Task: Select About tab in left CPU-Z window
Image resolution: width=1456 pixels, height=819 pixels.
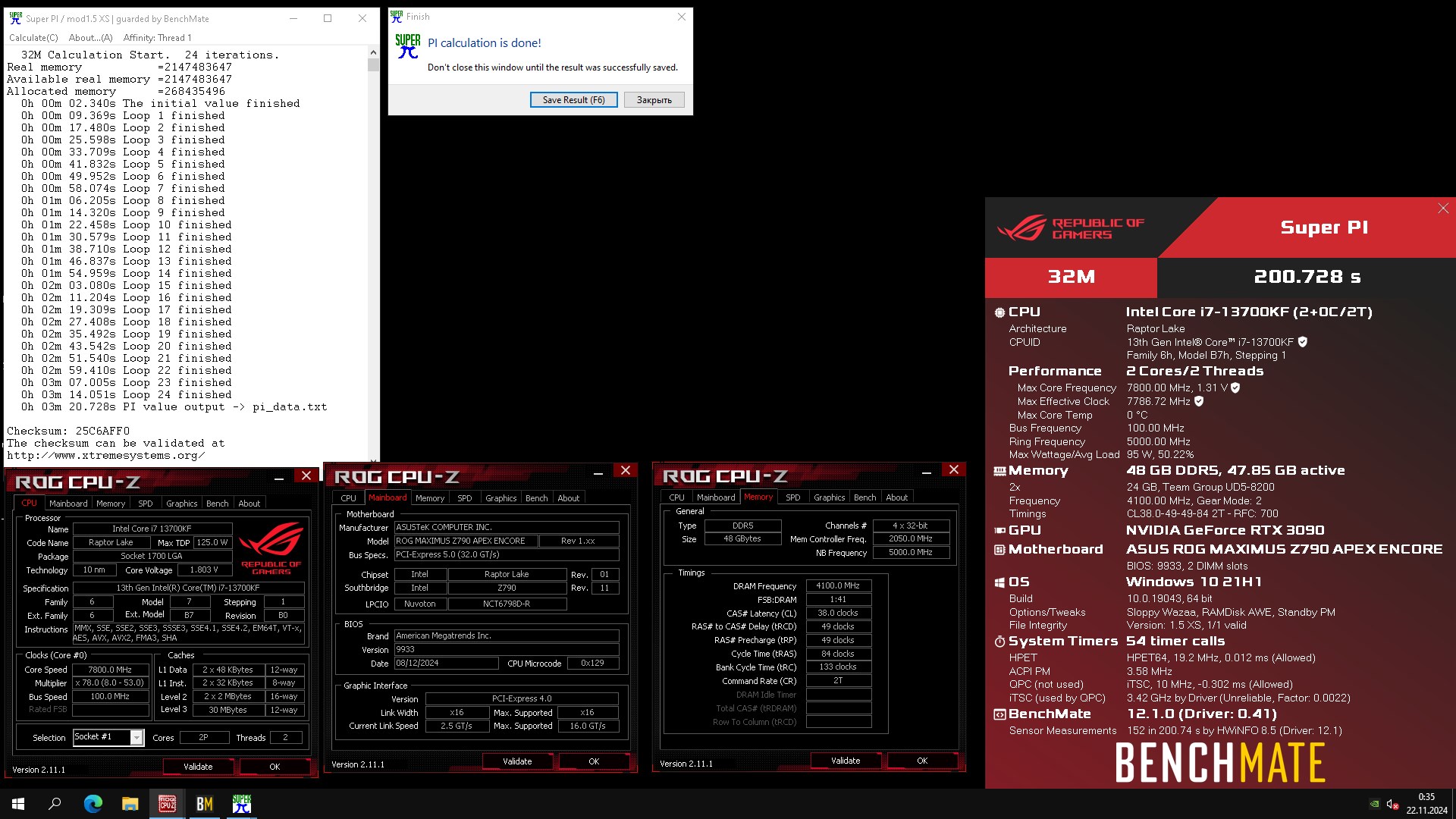Action: (249, 504)
